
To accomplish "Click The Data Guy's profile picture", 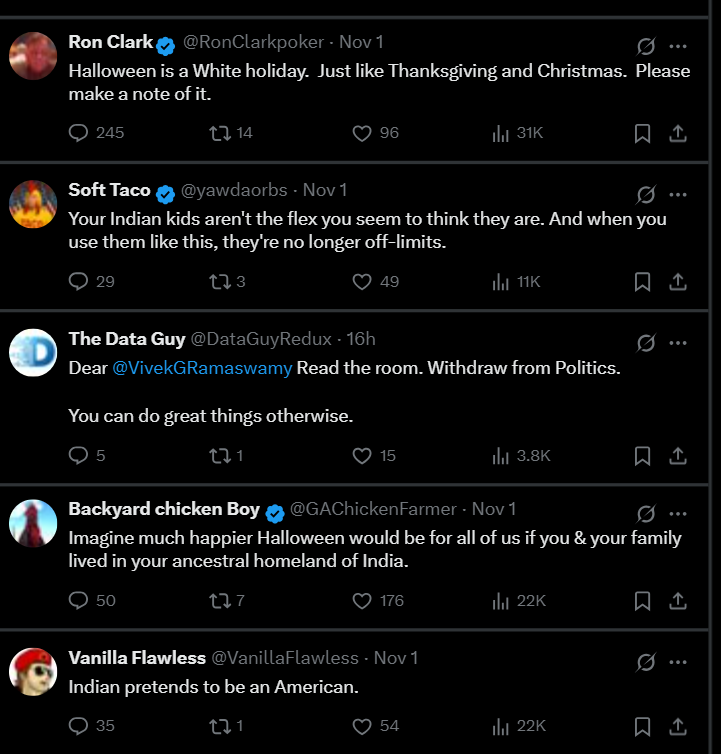I will [33, 352].
